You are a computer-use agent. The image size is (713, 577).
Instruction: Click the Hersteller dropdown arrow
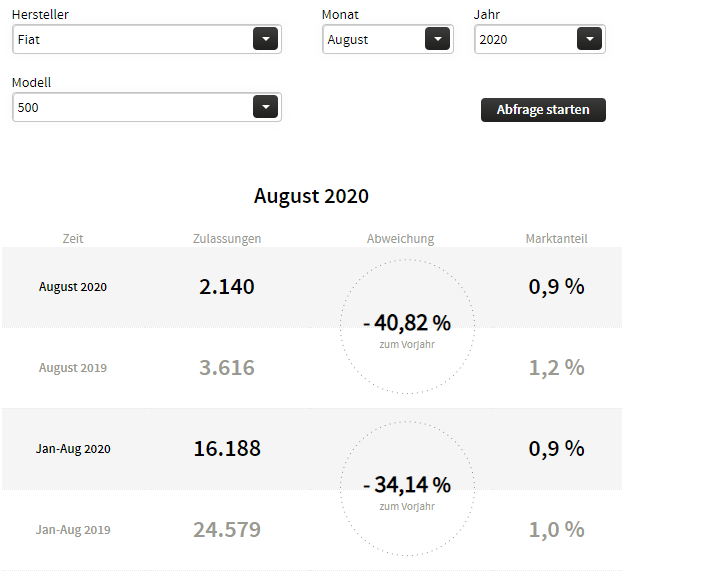(x=265, y=39)
